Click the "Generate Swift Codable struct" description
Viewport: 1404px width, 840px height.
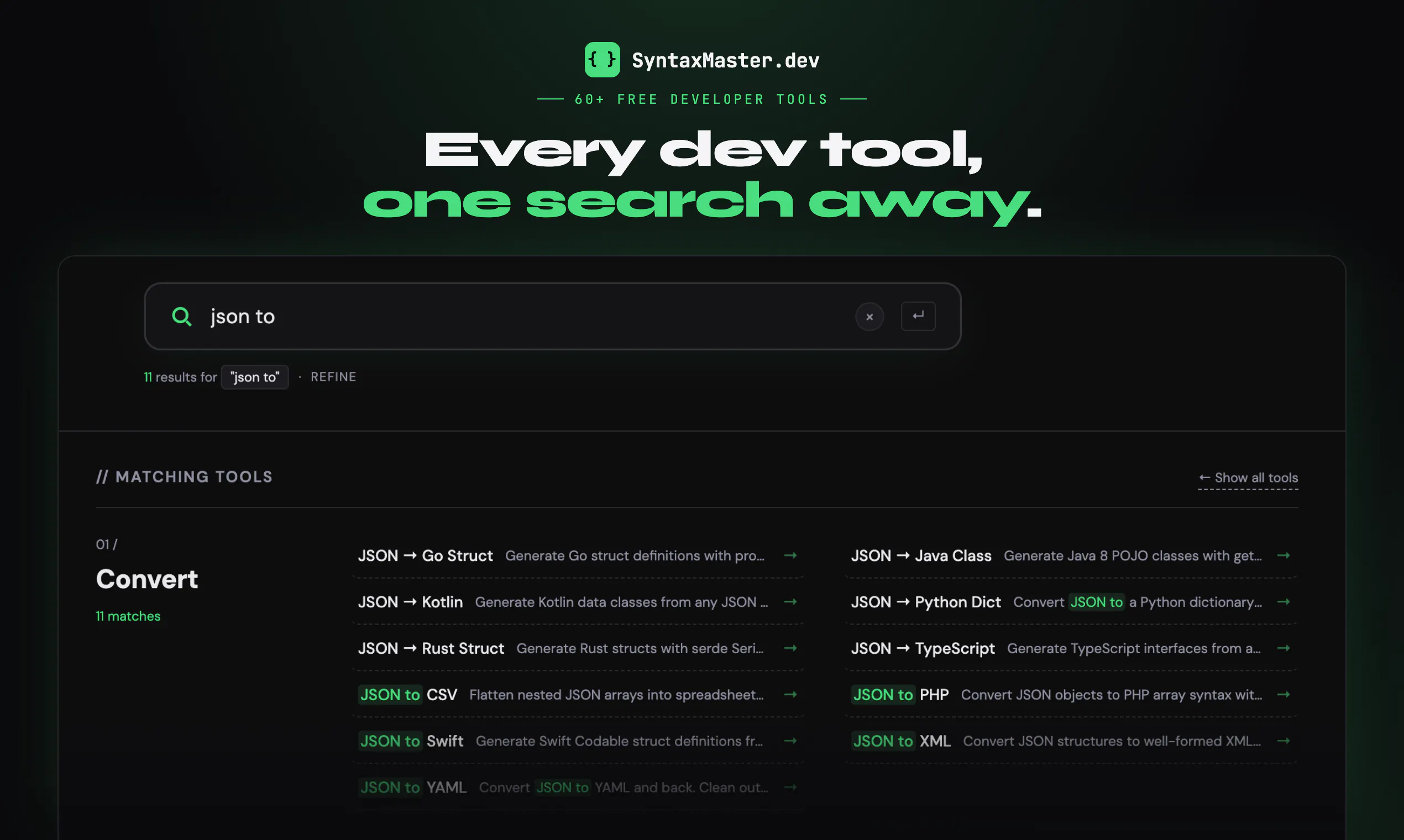click(x=619, y=742)
